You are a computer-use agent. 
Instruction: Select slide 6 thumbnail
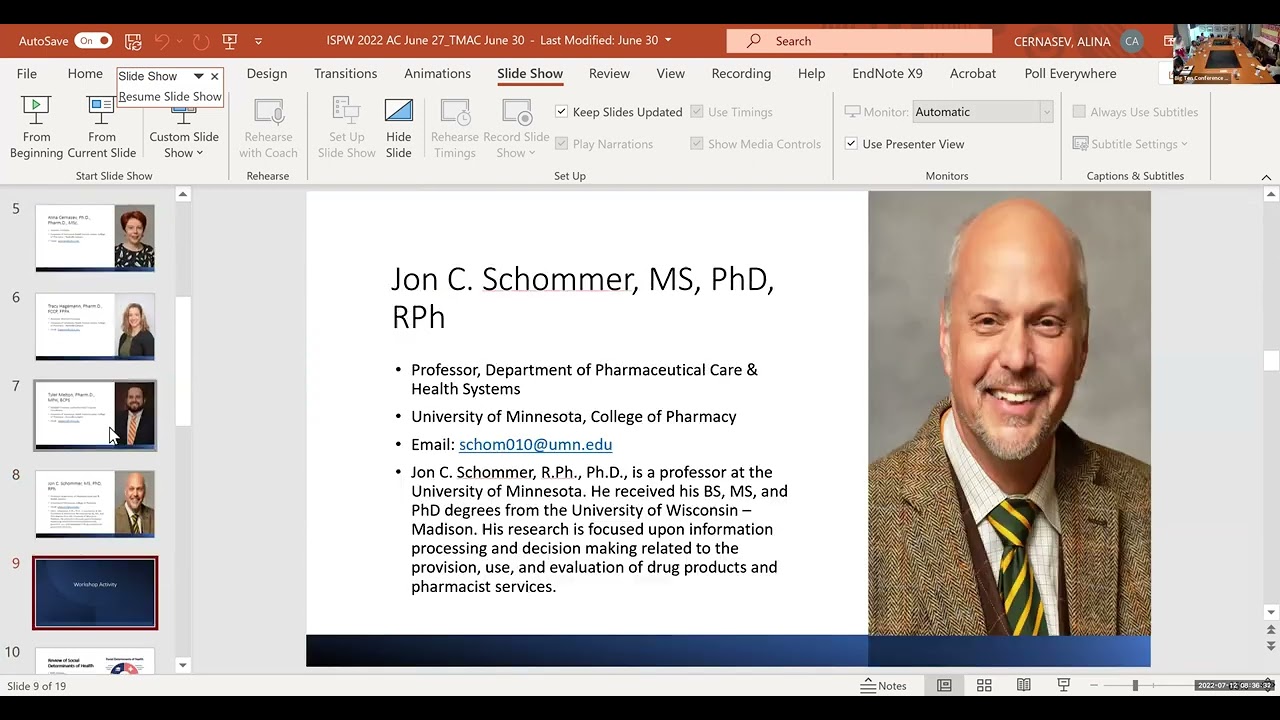coord(95,326)
